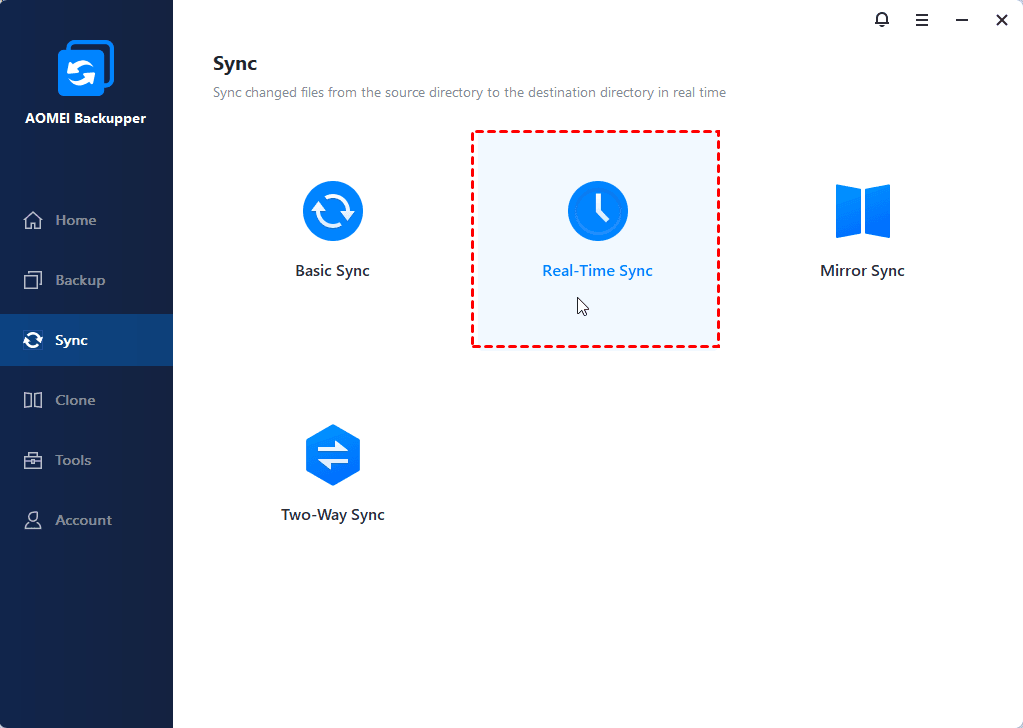
Task: Click the Real-Time Sync clock icon
Action: (597, 211)
